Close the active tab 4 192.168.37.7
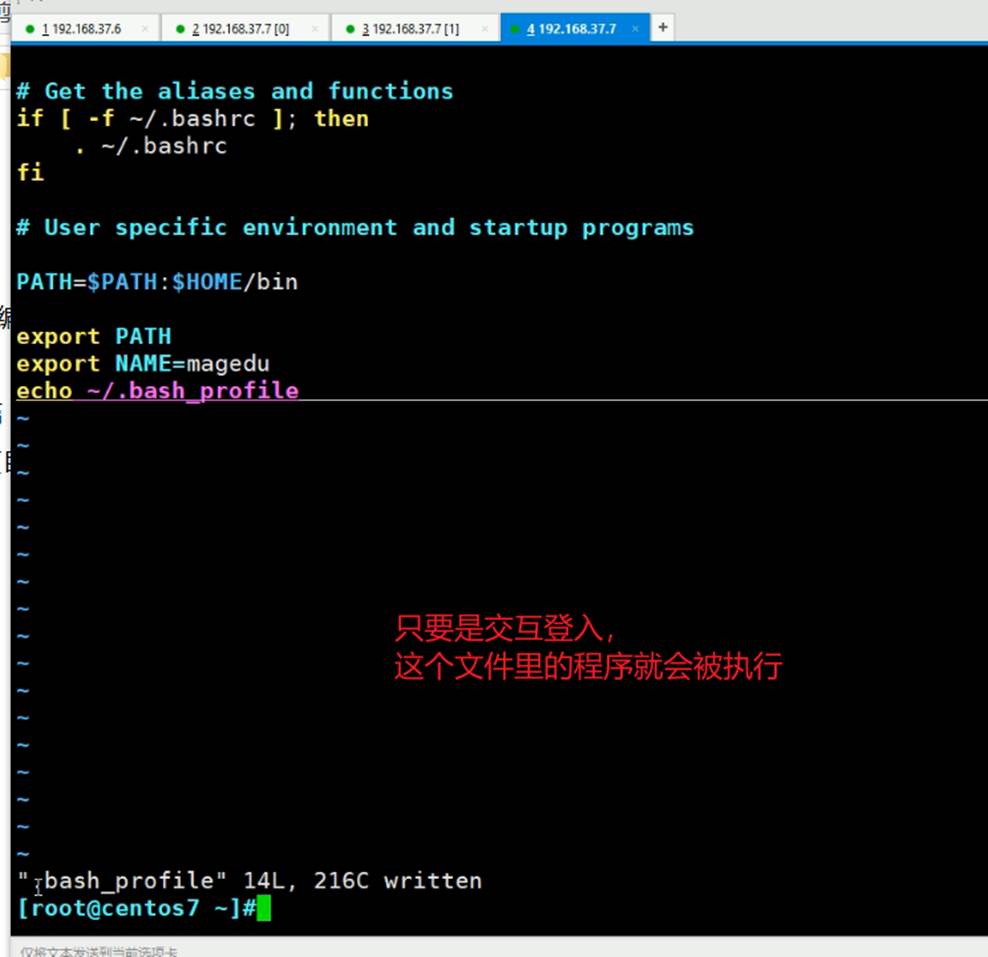This screenshot has height=957, width=988. point(636,30)
